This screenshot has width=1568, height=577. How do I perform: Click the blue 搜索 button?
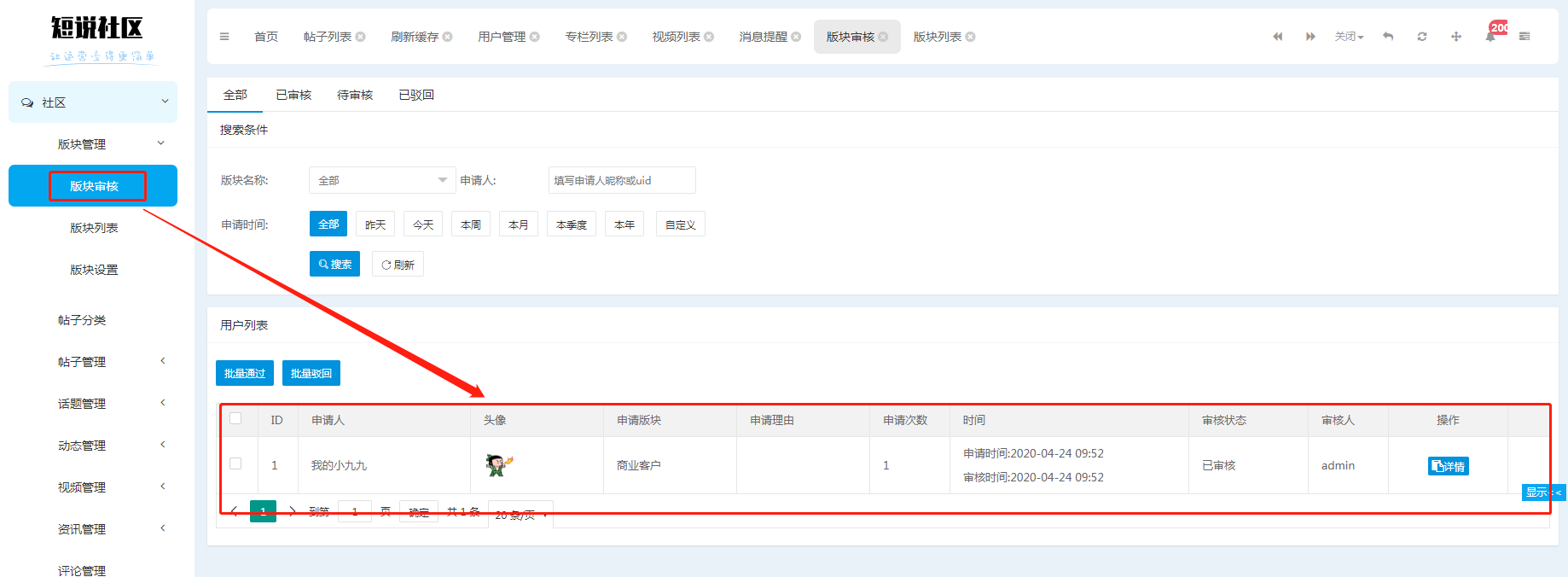pos(334,265)
